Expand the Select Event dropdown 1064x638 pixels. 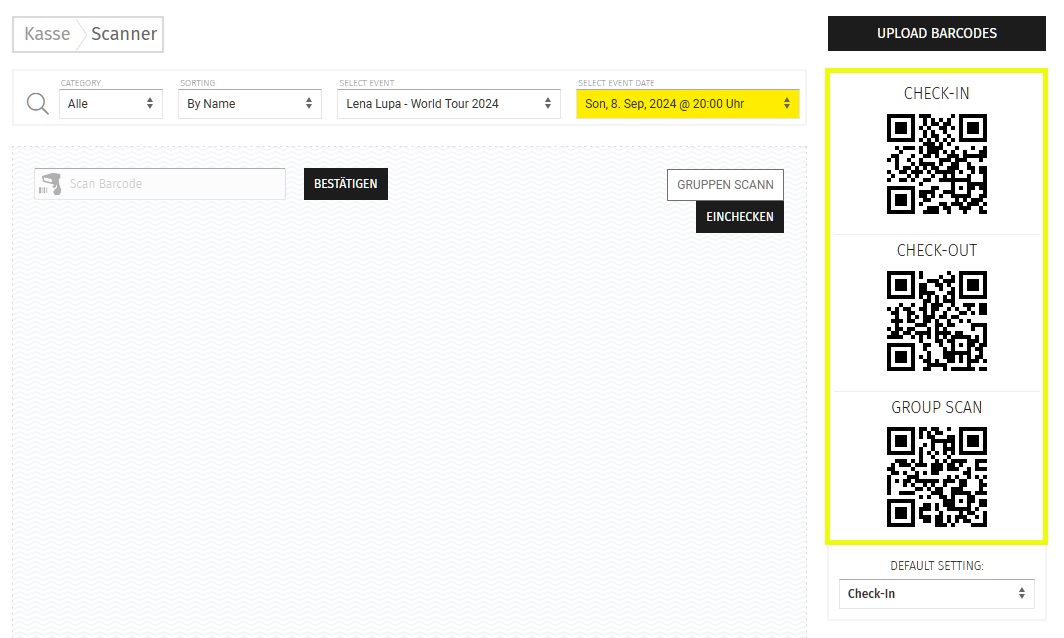click(x=448, y=103)
